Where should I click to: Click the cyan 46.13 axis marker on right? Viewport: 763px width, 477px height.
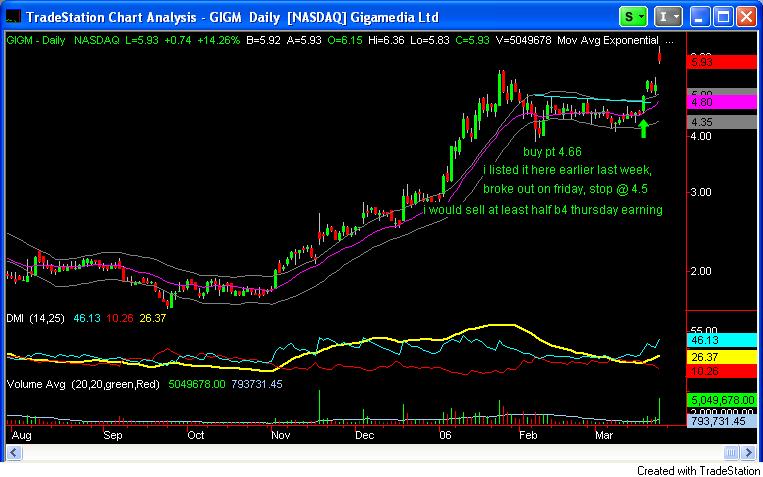[x=721, y=340]
